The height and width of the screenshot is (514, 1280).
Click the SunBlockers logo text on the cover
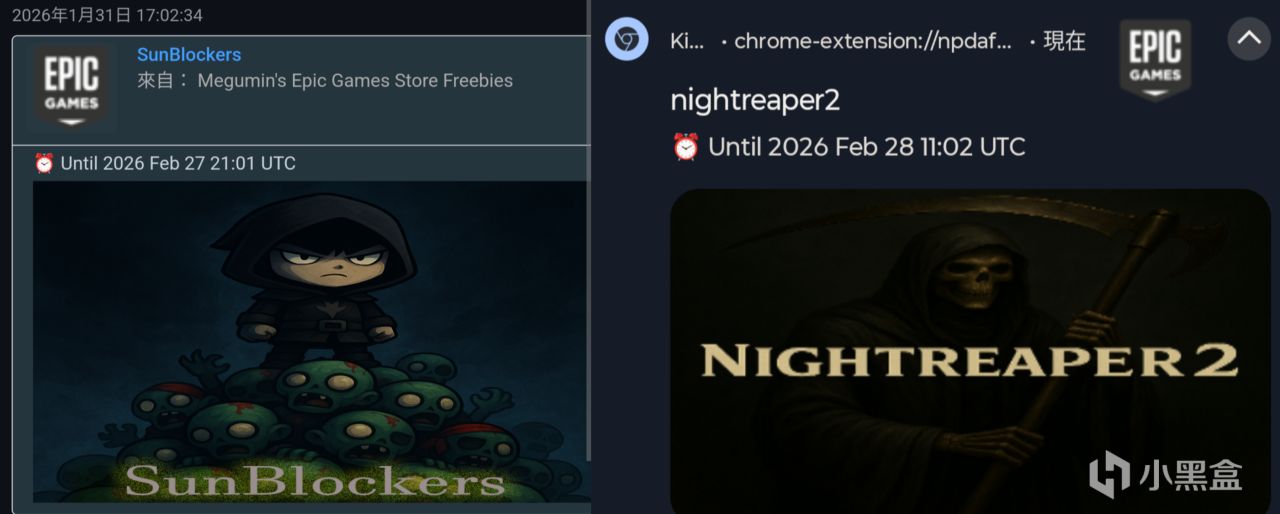click(314, 482)
